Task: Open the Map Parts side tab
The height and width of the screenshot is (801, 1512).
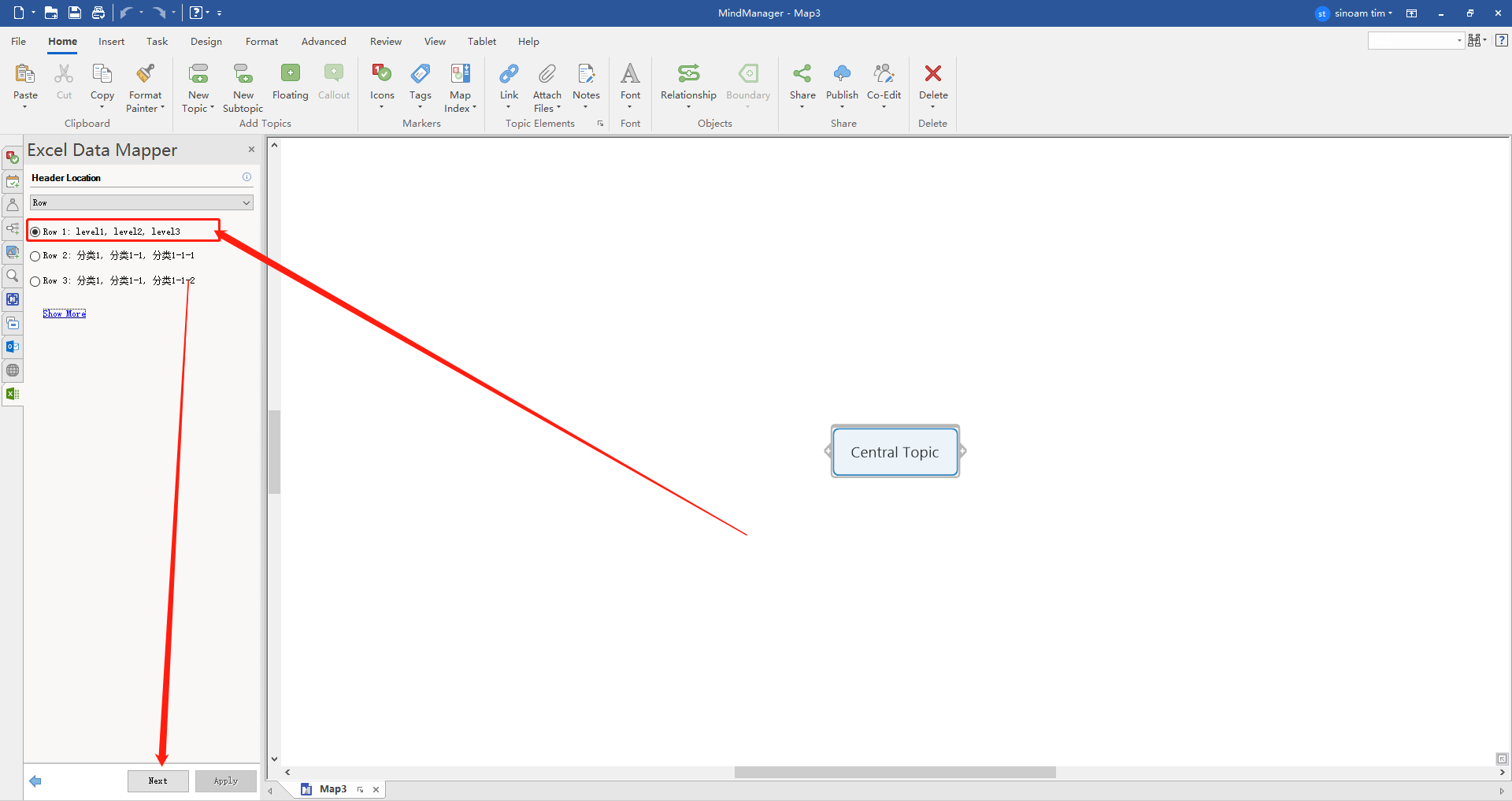Action: click(13, 228)
